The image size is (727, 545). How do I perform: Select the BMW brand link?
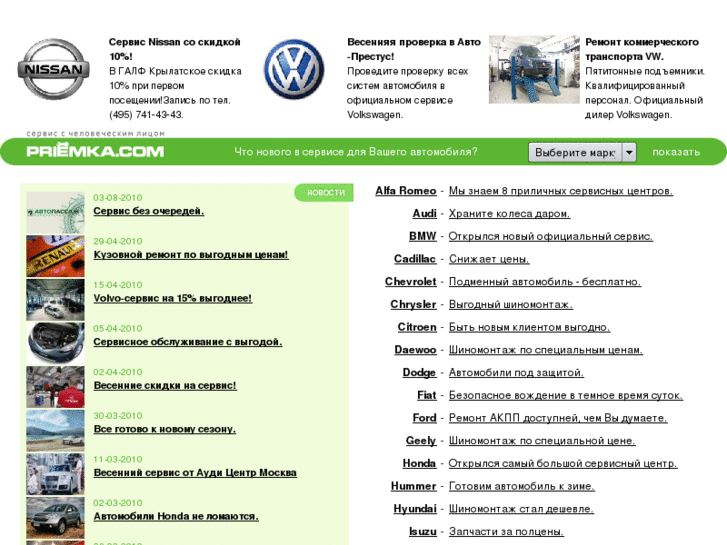click(422, 236)
